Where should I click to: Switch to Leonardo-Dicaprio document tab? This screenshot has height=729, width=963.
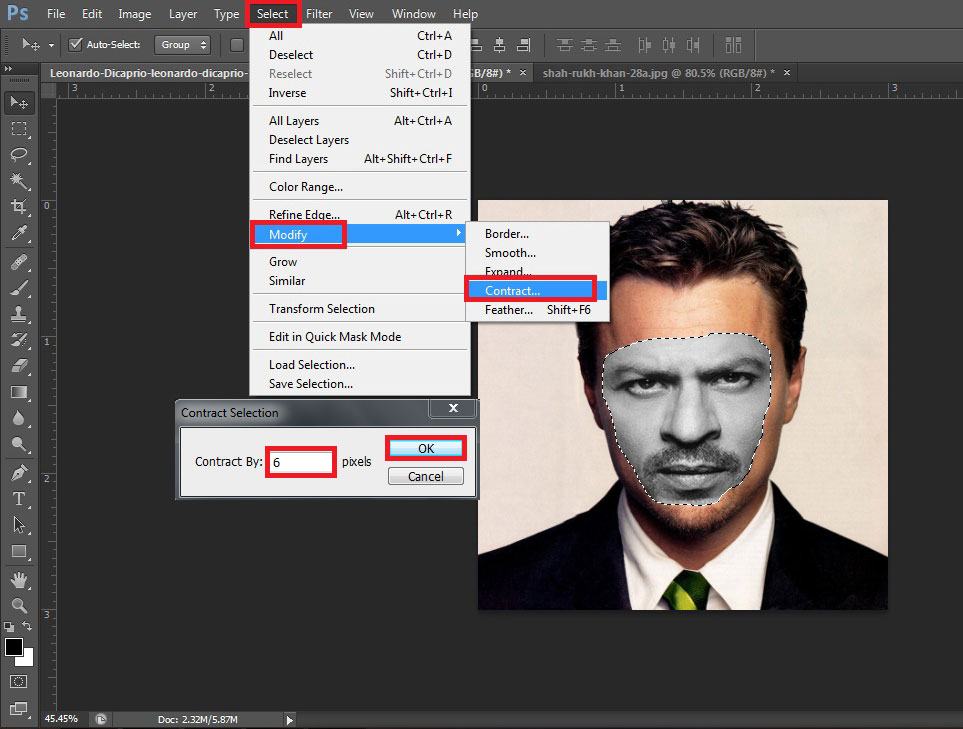(x=147, y=73)
